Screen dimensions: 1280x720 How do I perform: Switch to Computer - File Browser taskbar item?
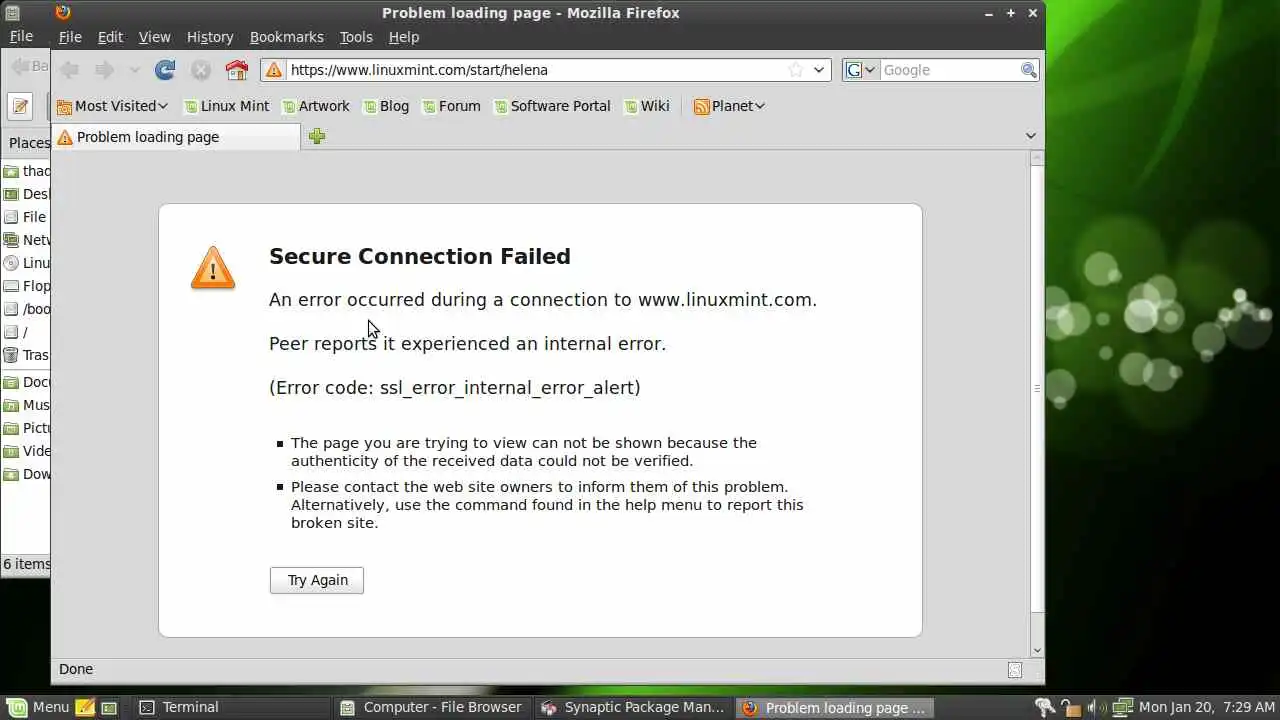click(433, 707)
